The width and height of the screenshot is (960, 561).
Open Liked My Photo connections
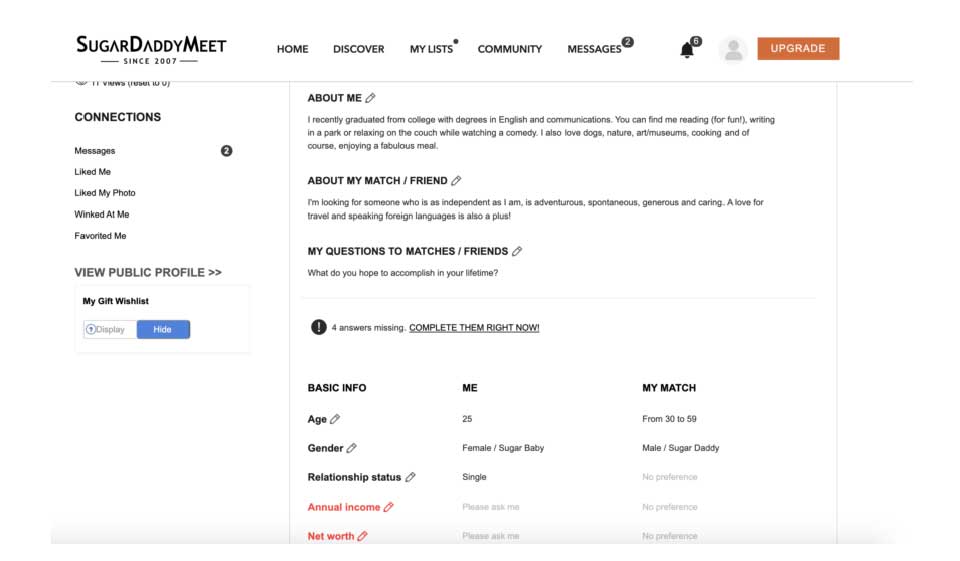coord(105,193)
